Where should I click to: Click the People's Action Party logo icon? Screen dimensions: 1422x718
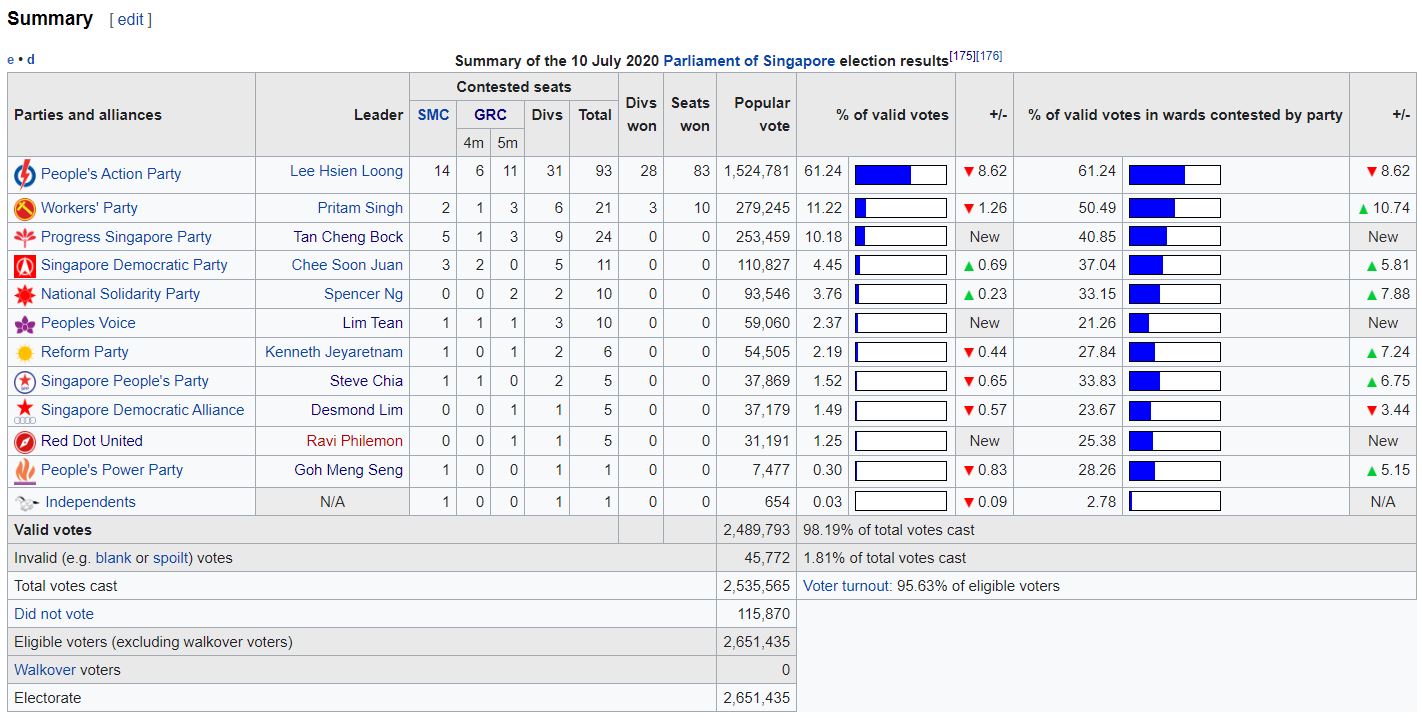point(25,174)
